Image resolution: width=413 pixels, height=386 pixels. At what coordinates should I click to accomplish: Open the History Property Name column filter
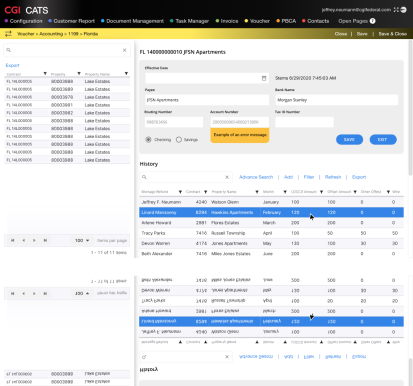[257, 192]
